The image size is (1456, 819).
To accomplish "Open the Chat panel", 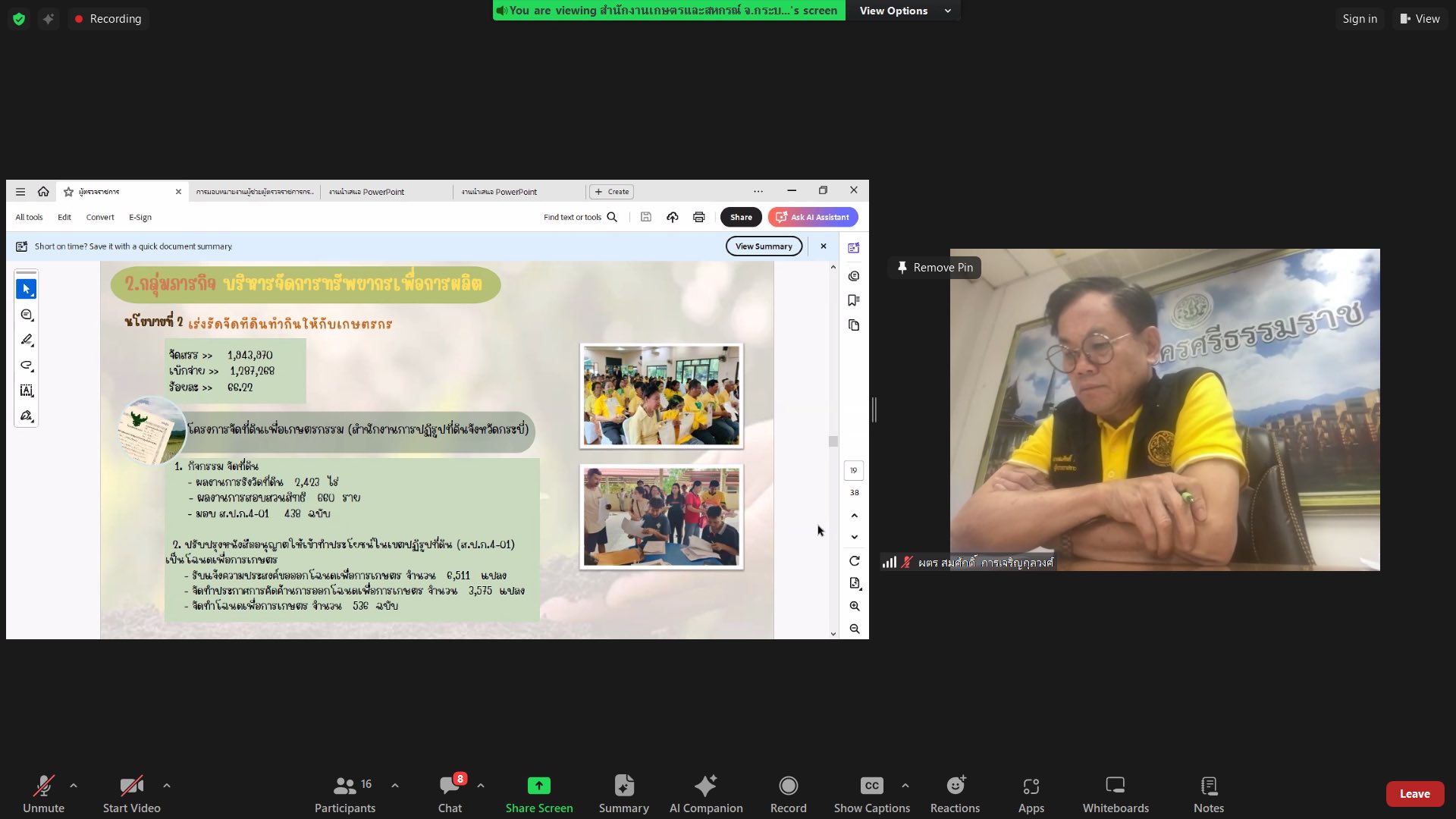I will (x=450, y=793).
